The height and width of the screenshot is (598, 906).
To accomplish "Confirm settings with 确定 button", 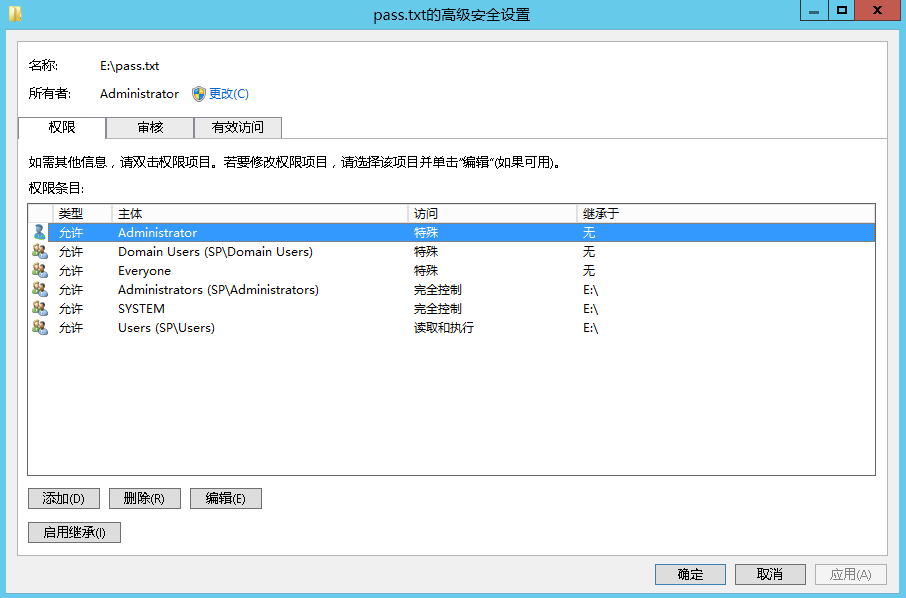I will coord(690,574).
